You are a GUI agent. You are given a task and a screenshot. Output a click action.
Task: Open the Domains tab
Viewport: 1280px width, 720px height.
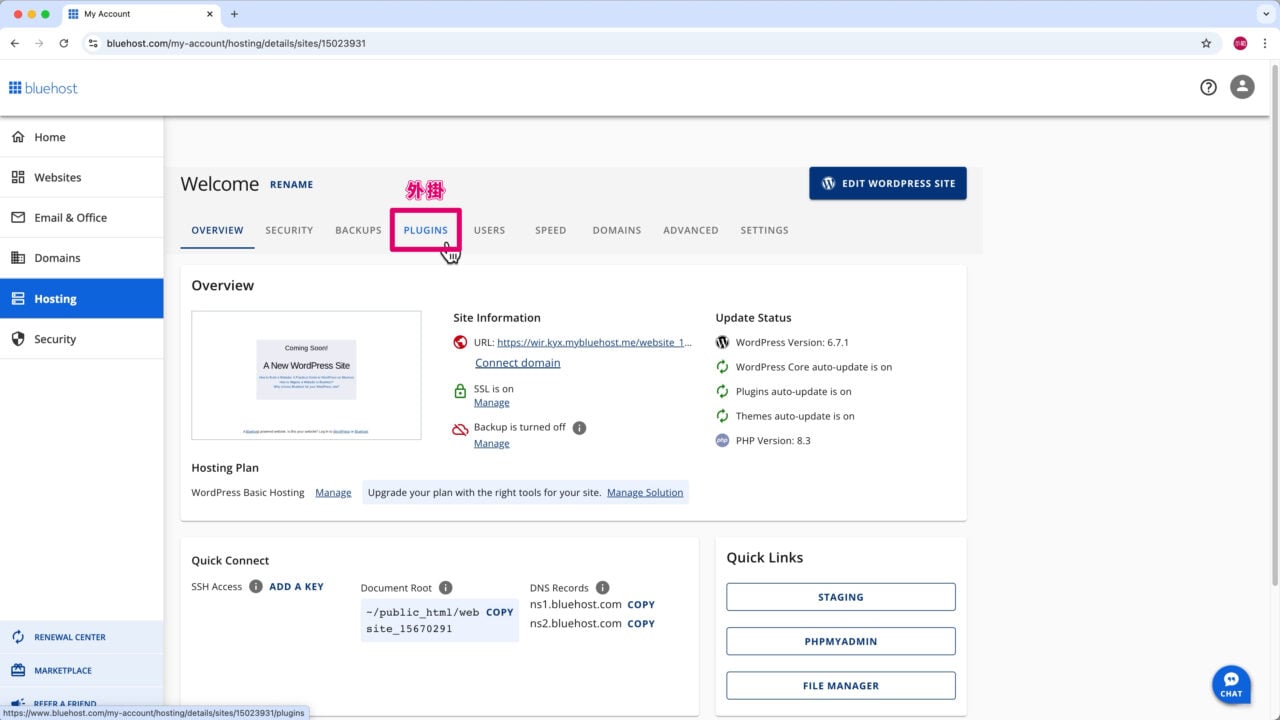point(616,230)
